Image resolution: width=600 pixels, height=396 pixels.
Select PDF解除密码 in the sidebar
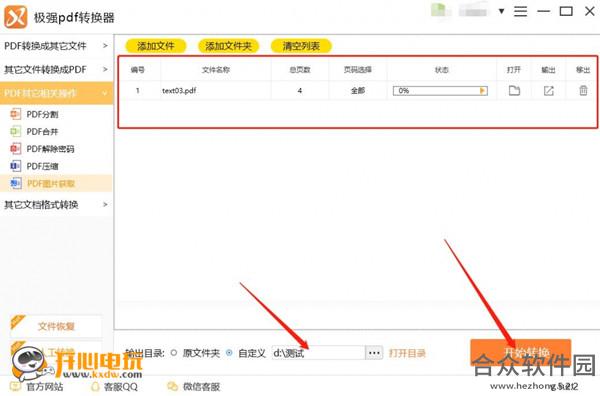tap(50, 149)
